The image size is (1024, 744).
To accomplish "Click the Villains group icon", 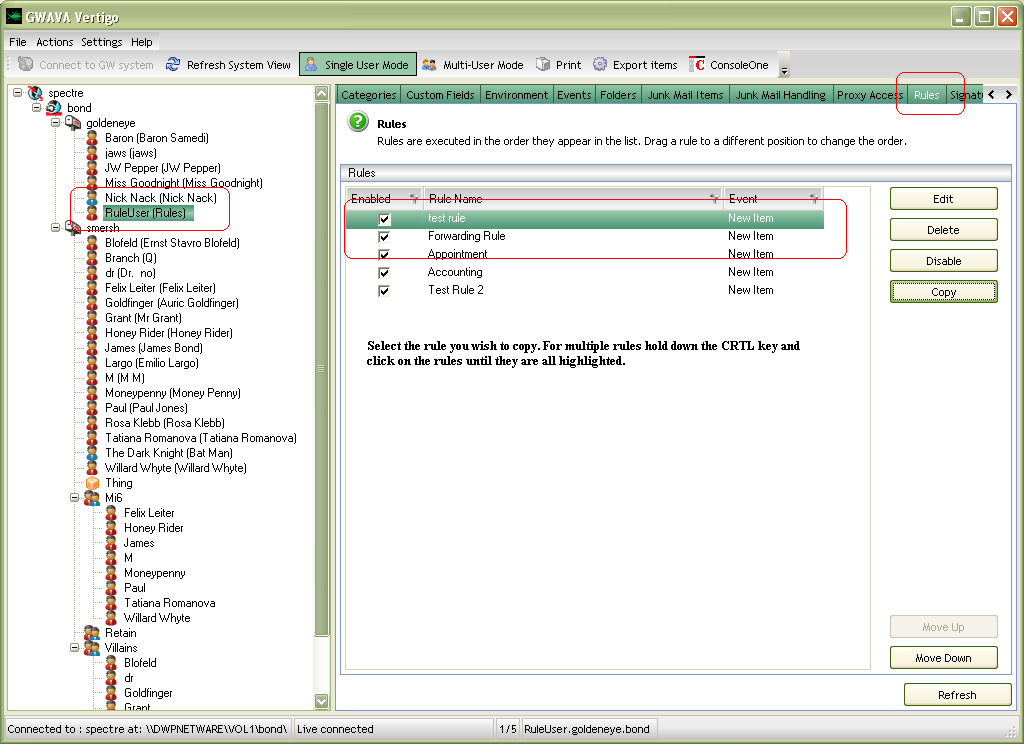I will point(92,648).
